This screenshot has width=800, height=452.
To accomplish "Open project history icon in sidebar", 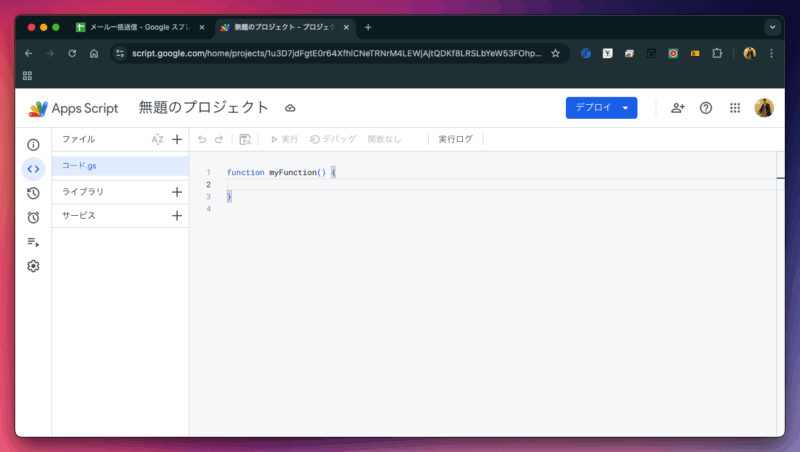I will [x=33, y=193].
